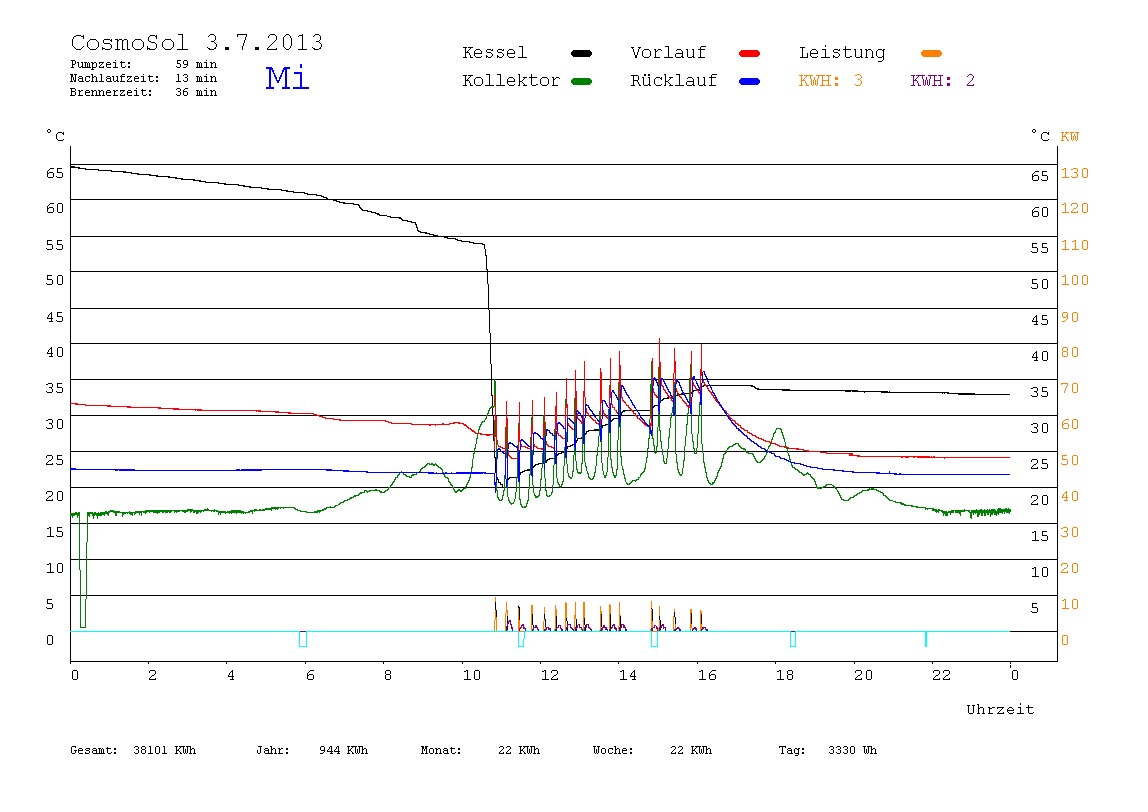
Task: Select the orange Leistung legend swatch
Action: click(931, 53)
